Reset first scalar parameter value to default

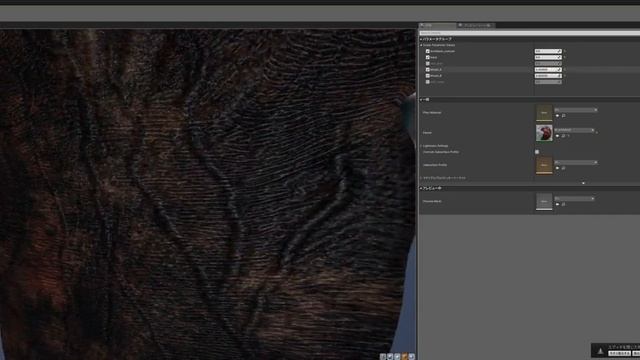565,51
